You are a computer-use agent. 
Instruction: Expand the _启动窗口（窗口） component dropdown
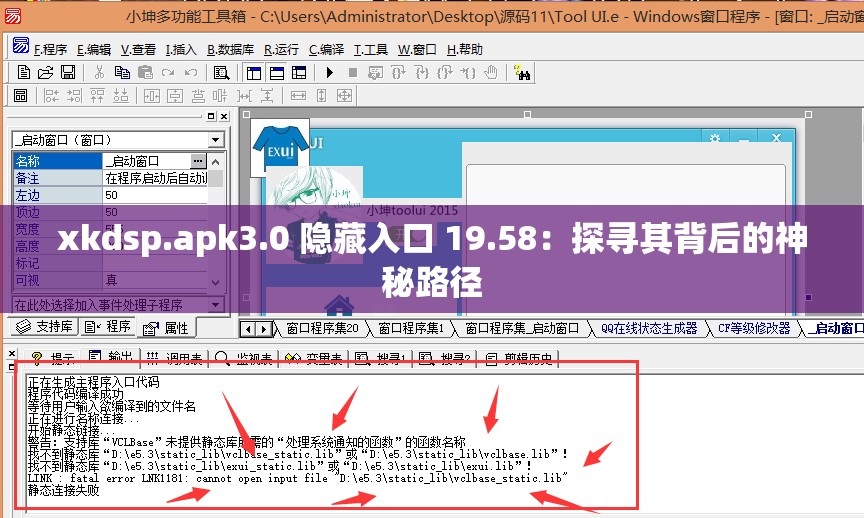pos(216,140)
